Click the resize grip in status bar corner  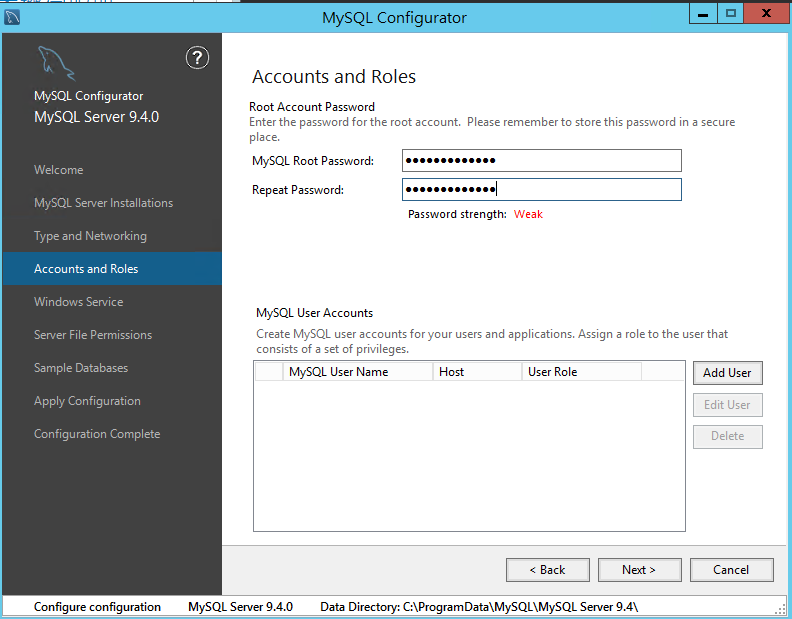coord(780,608)
